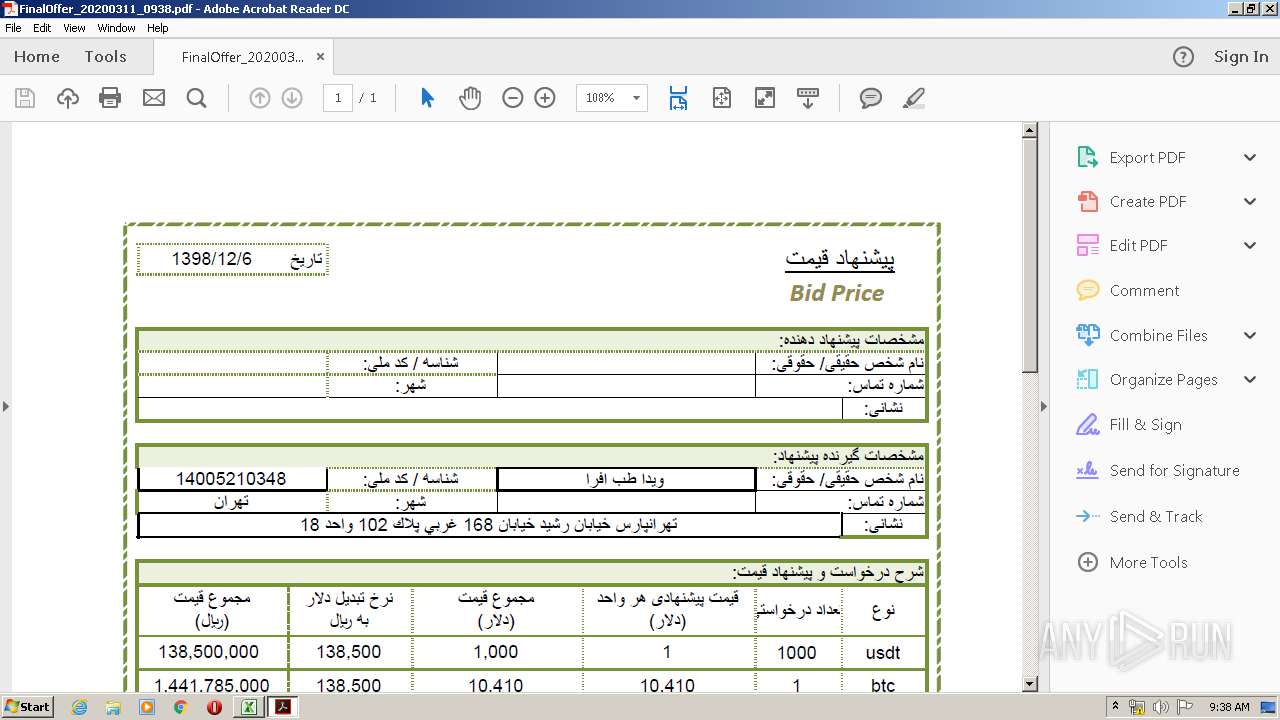
Task: Click the Save file icon
Action: 25,98
